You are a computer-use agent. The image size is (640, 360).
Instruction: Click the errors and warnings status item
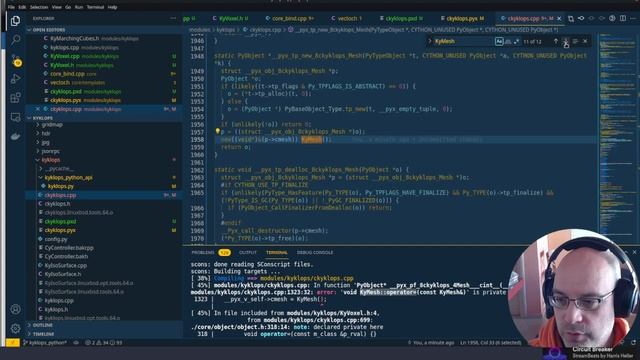tap(103, 343)
